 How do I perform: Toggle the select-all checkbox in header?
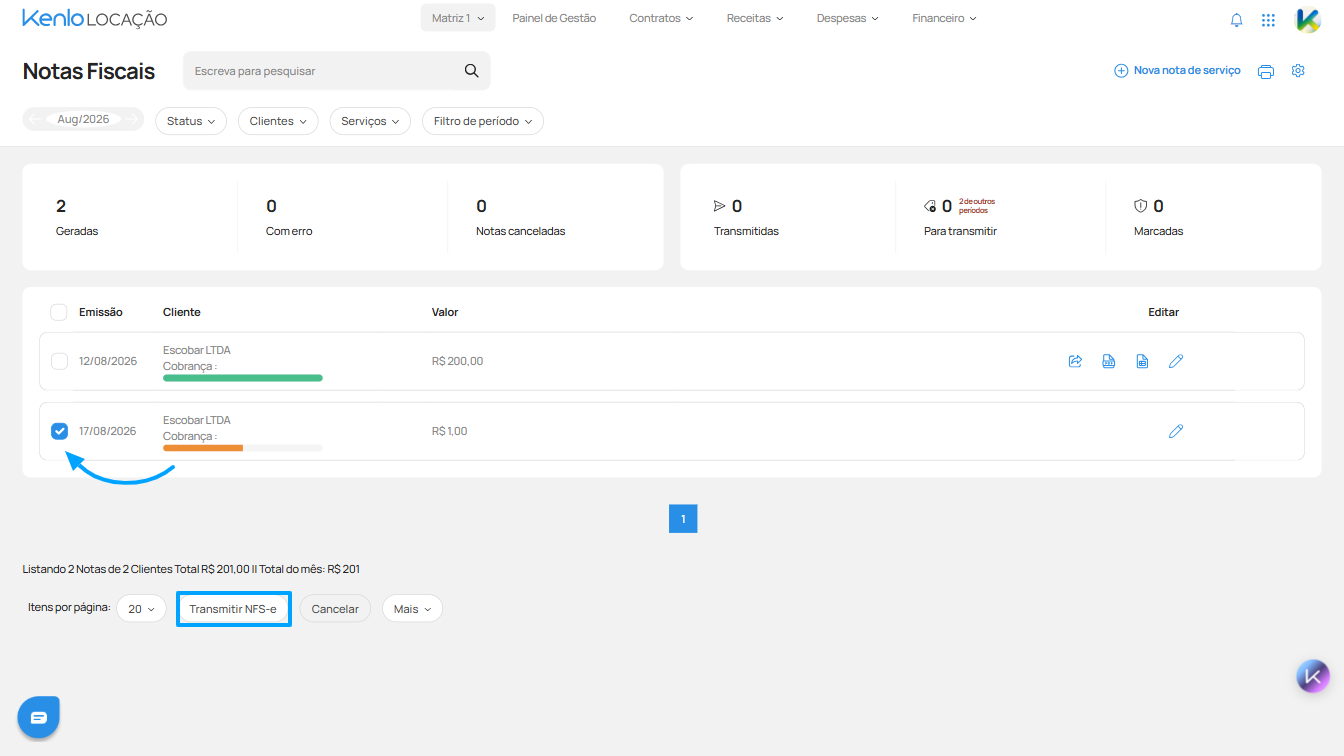[59, 312]
